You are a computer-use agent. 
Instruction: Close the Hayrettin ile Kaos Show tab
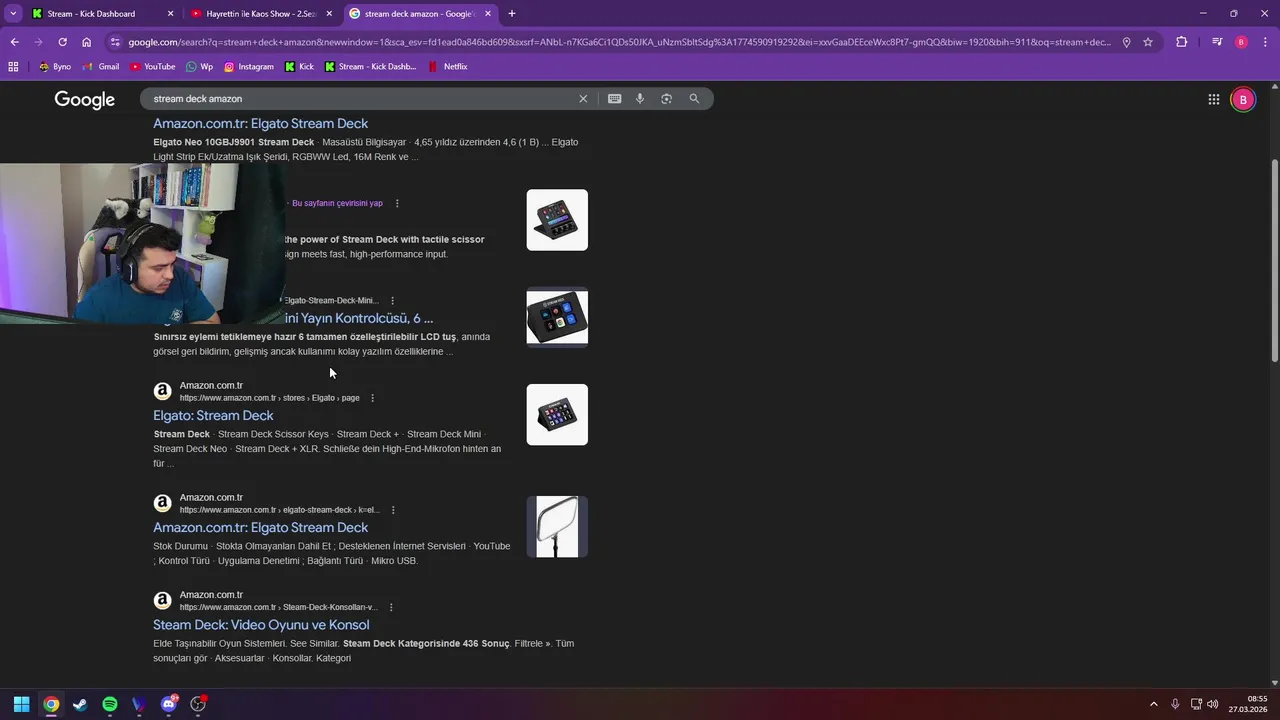329,14
